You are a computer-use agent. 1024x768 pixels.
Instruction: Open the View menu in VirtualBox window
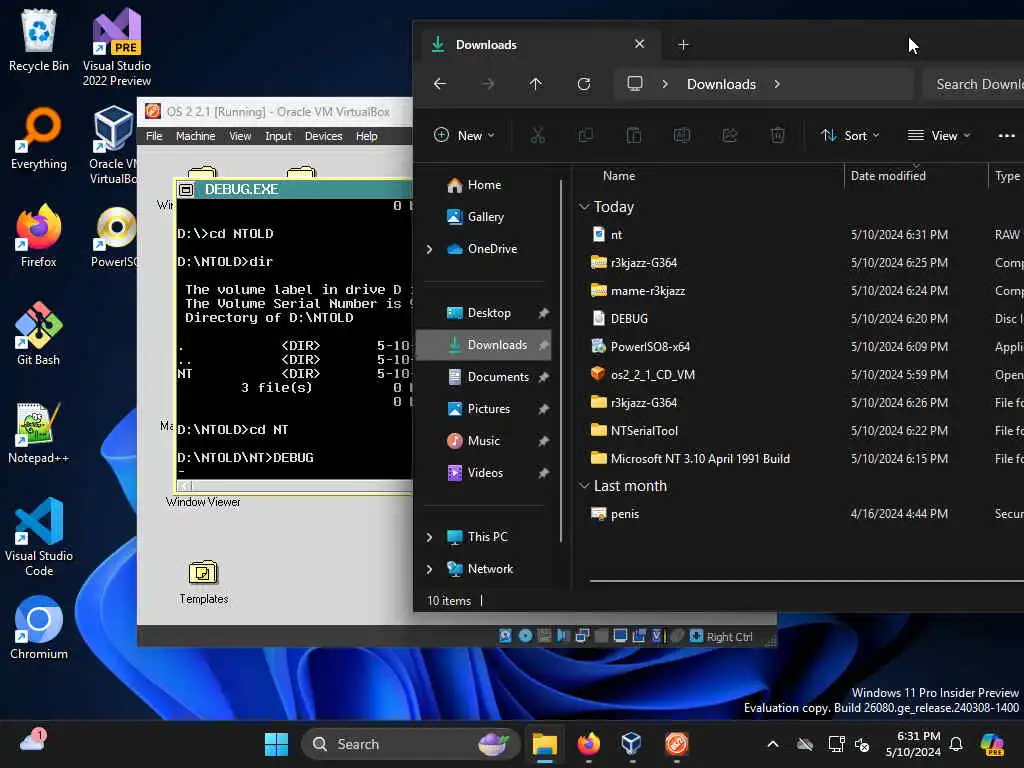pyautogui.click(x=240, y=136)
